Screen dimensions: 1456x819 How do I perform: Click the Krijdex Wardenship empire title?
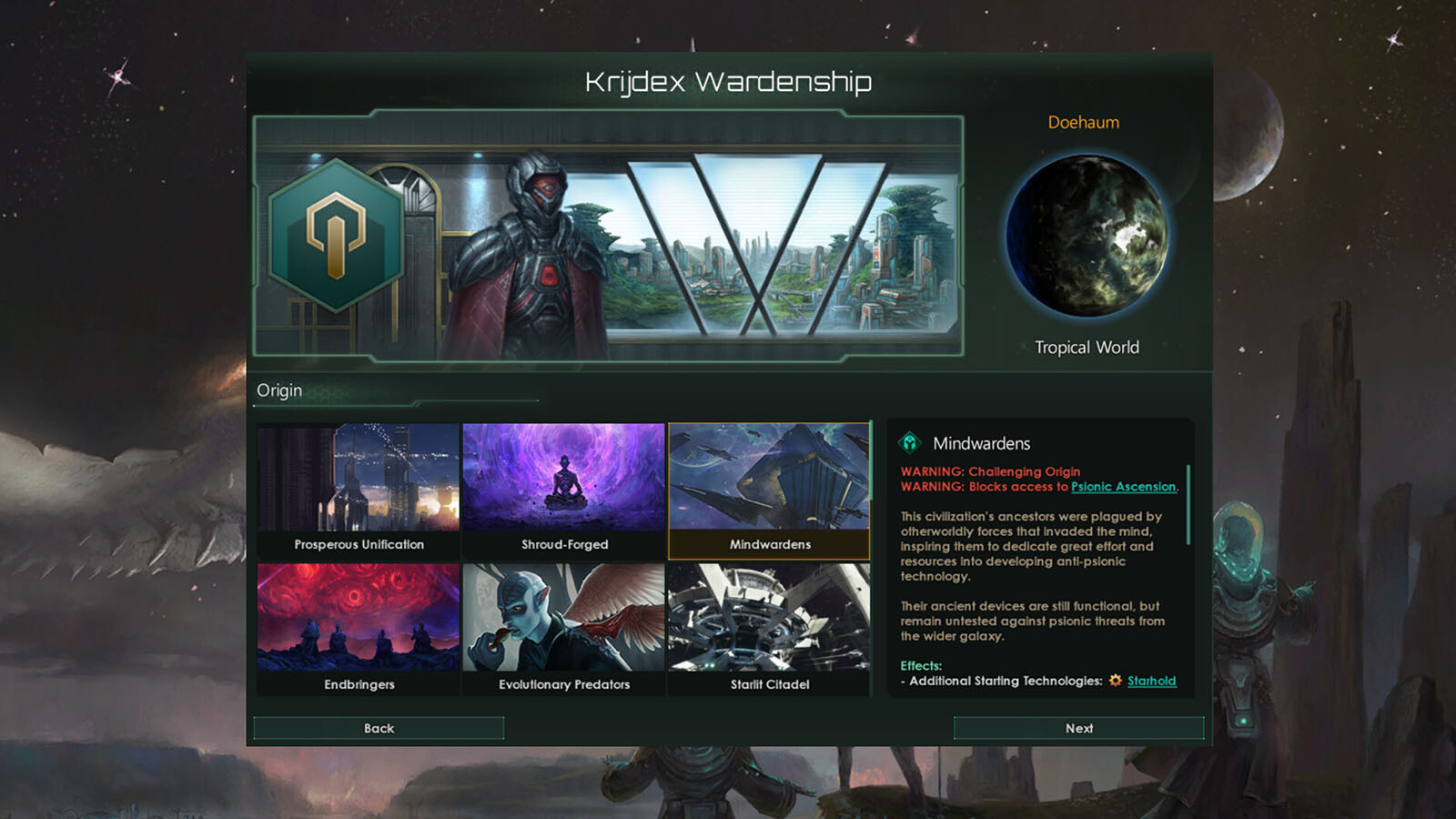point(728,82)
